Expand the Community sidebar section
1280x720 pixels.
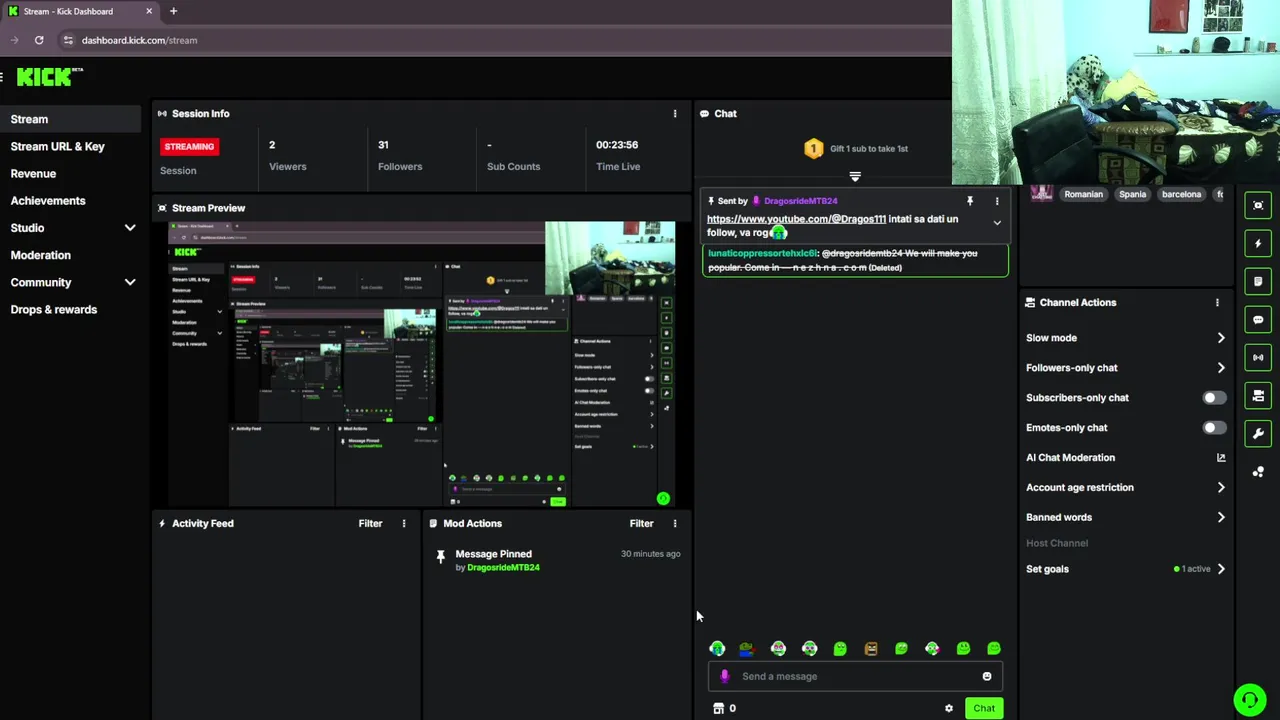tap(130, 282)
